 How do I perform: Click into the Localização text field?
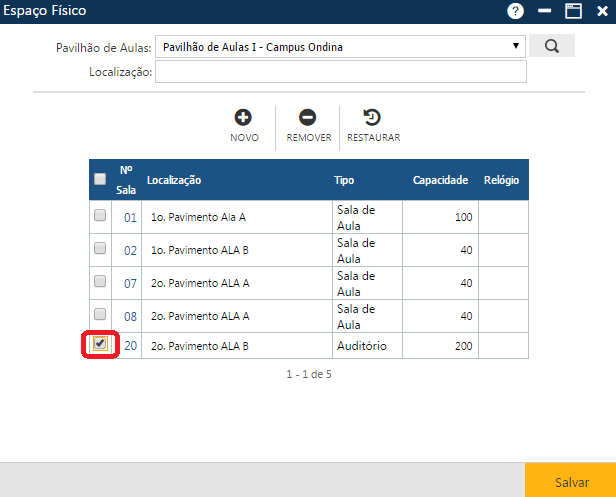[340, 72]
